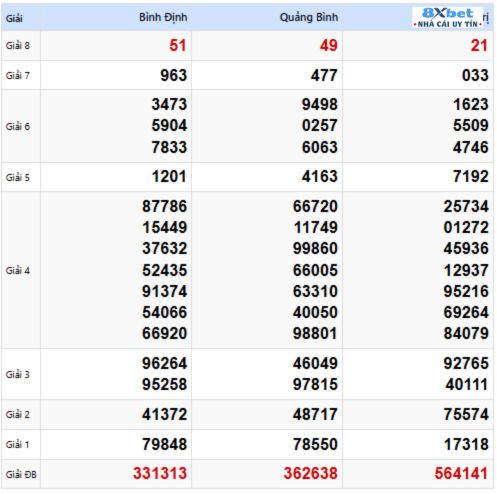This screenshot has height=494, width=497.
Task: Select Giải 4 row label
Action: (18, 270)
